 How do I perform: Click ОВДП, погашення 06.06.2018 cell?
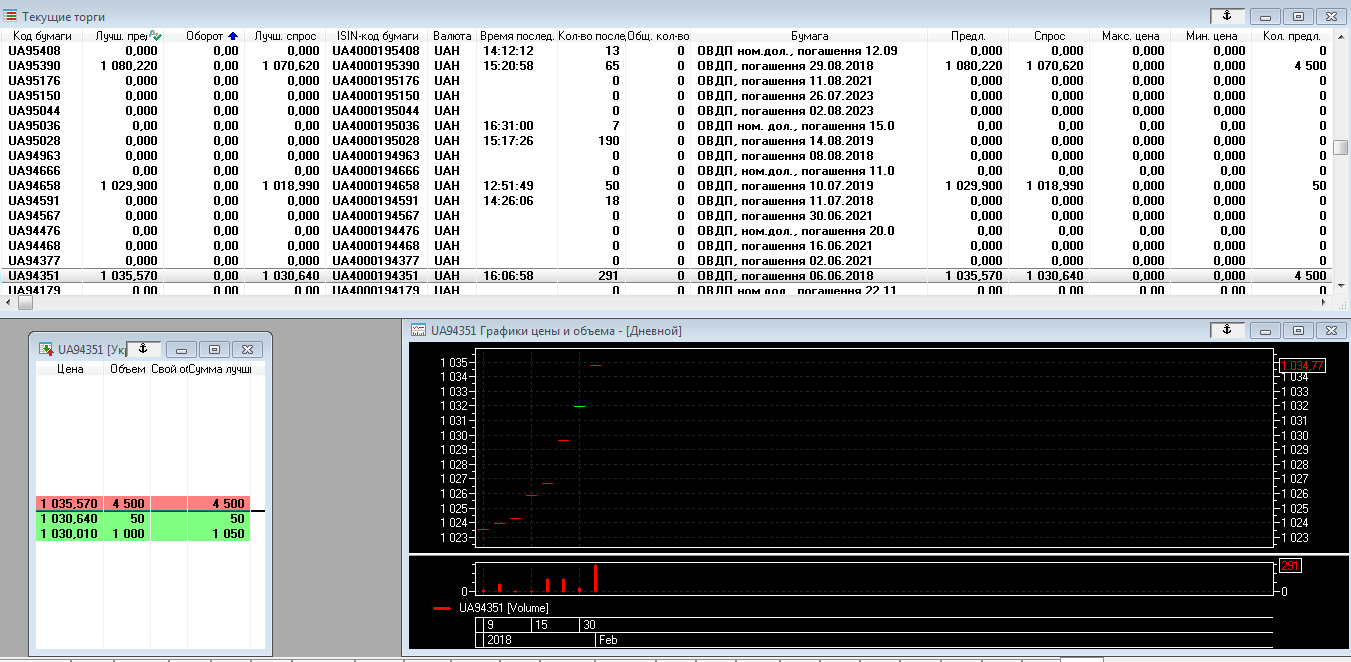[x=785, y=275]
